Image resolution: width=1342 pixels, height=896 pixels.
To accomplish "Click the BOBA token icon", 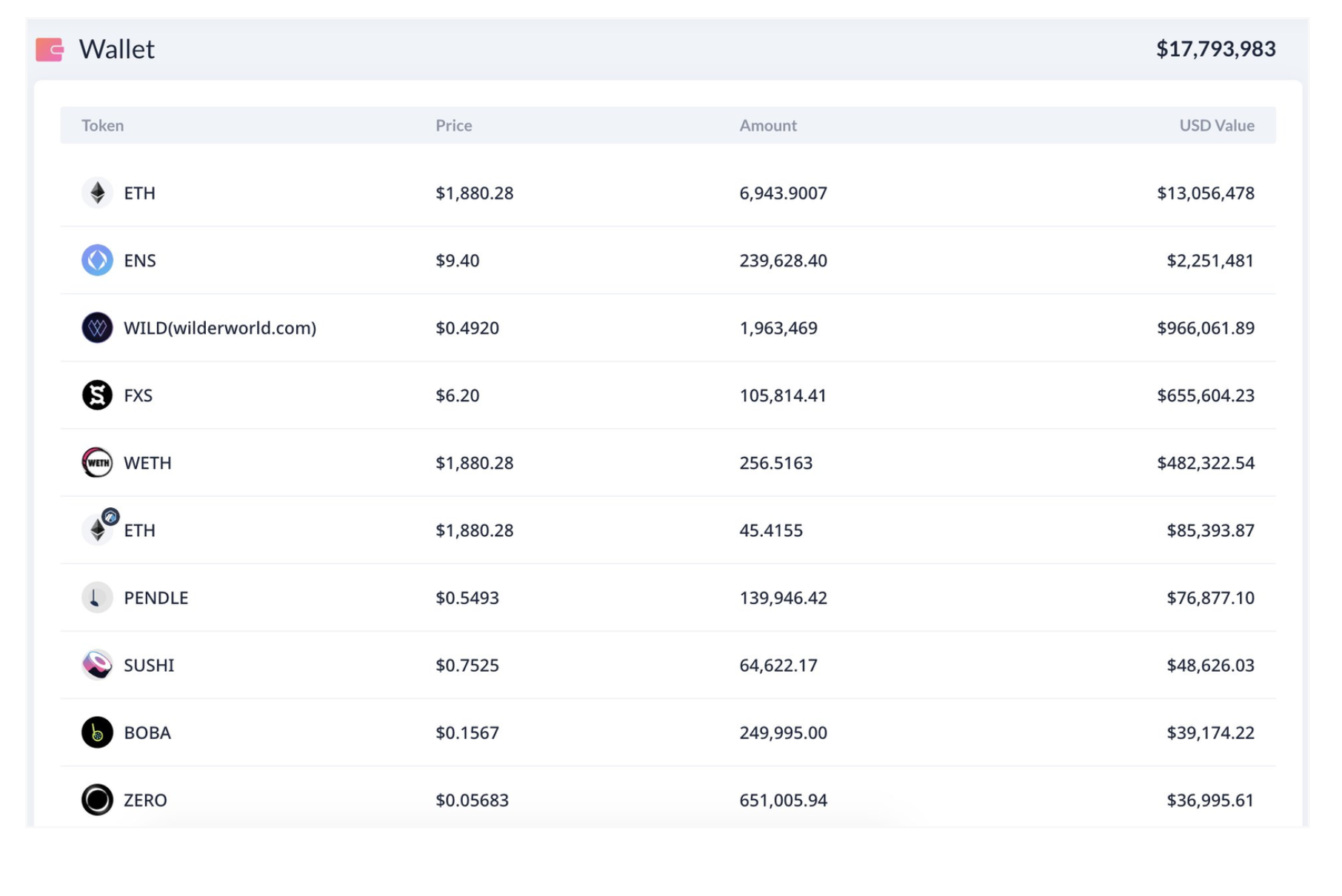I will (97, 732).
